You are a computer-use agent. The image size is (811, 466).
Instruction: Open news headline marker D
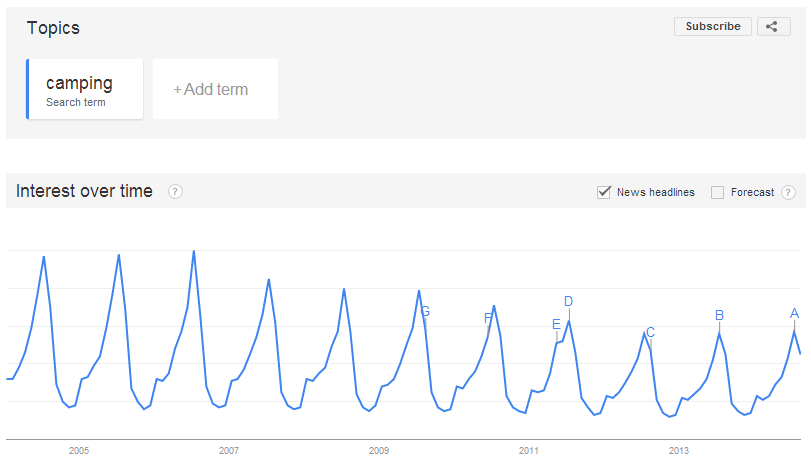coord(568,301)
